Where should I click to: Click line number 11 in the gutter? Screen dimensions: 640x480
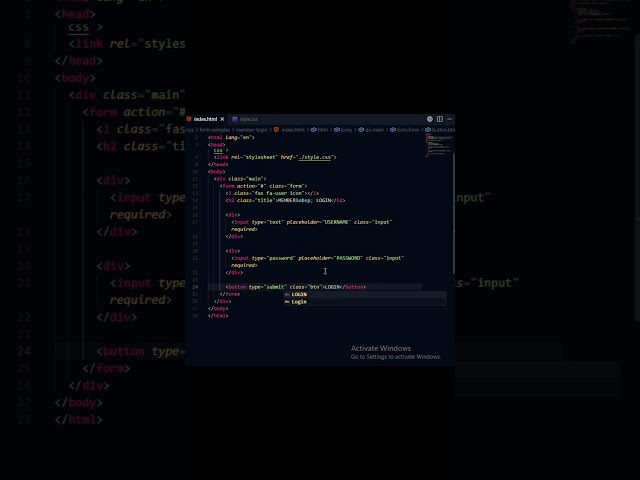195,179
